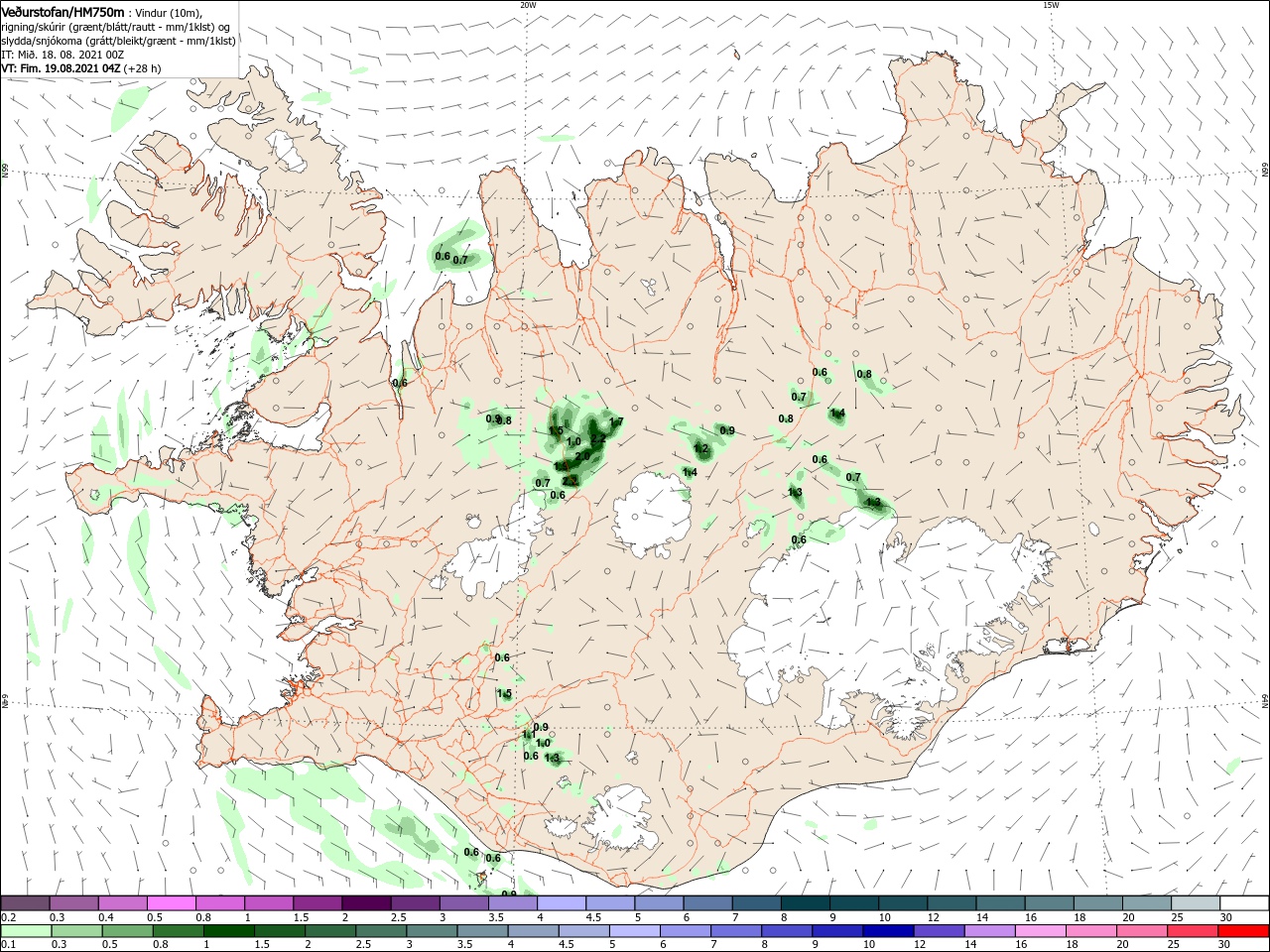
Task: Click the '20W' longitude label at top
Action: click(528, 5)
